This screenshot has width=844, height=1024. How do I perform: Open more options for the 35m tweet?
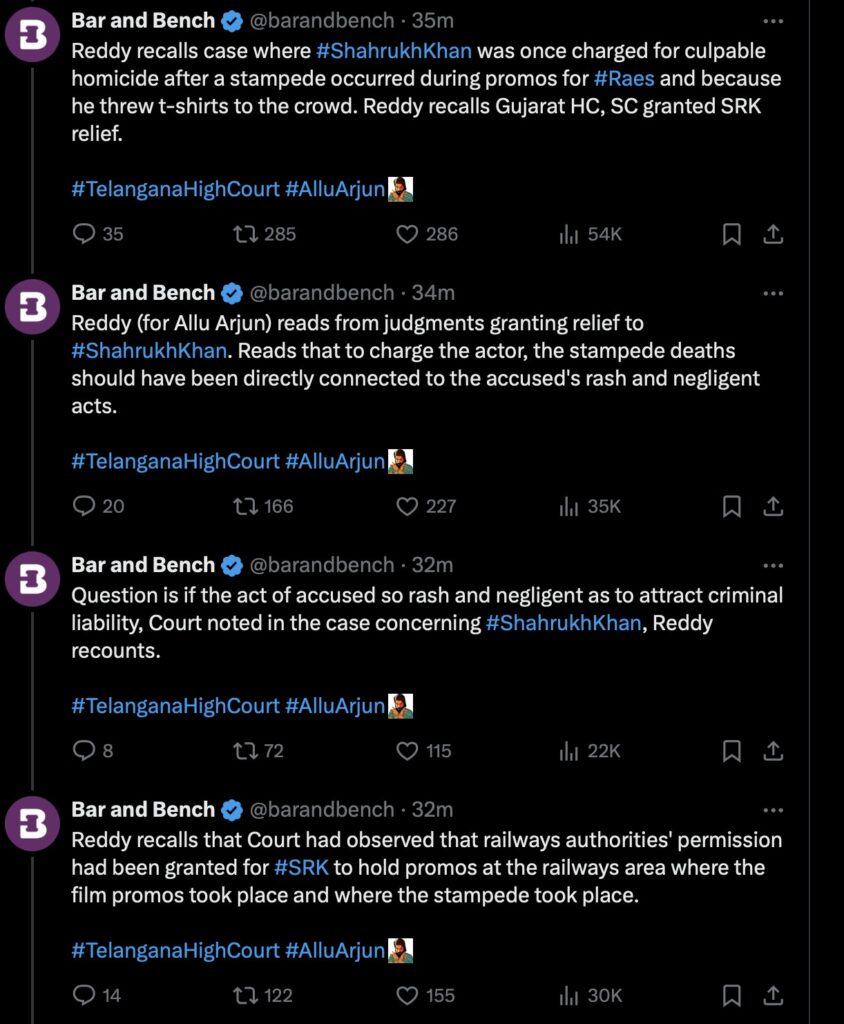tap(773, 21)
